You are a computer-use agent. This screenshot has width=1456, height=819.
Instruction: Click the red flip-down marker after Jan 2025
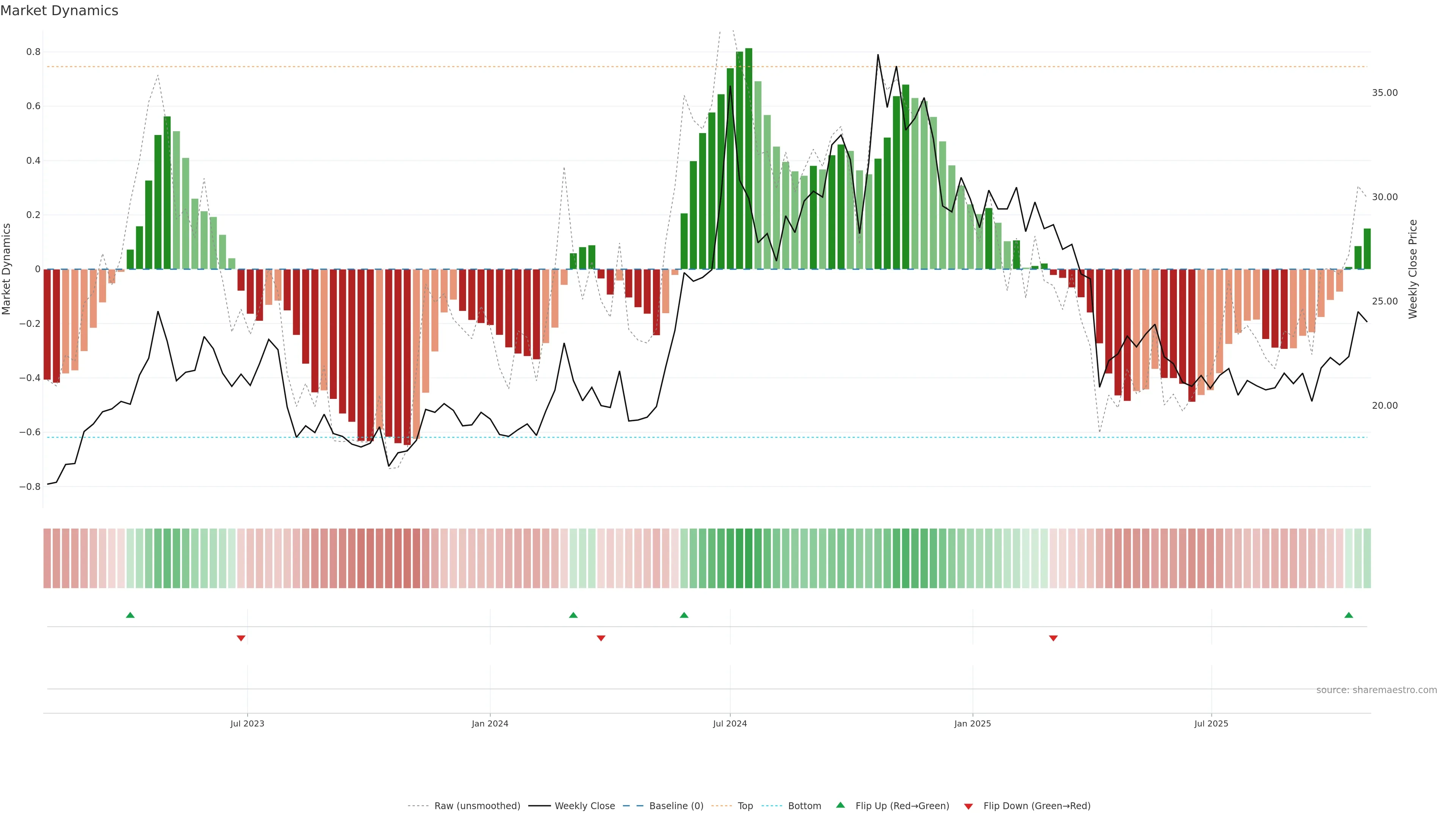pyautogui.click(x=1053, y=638)
